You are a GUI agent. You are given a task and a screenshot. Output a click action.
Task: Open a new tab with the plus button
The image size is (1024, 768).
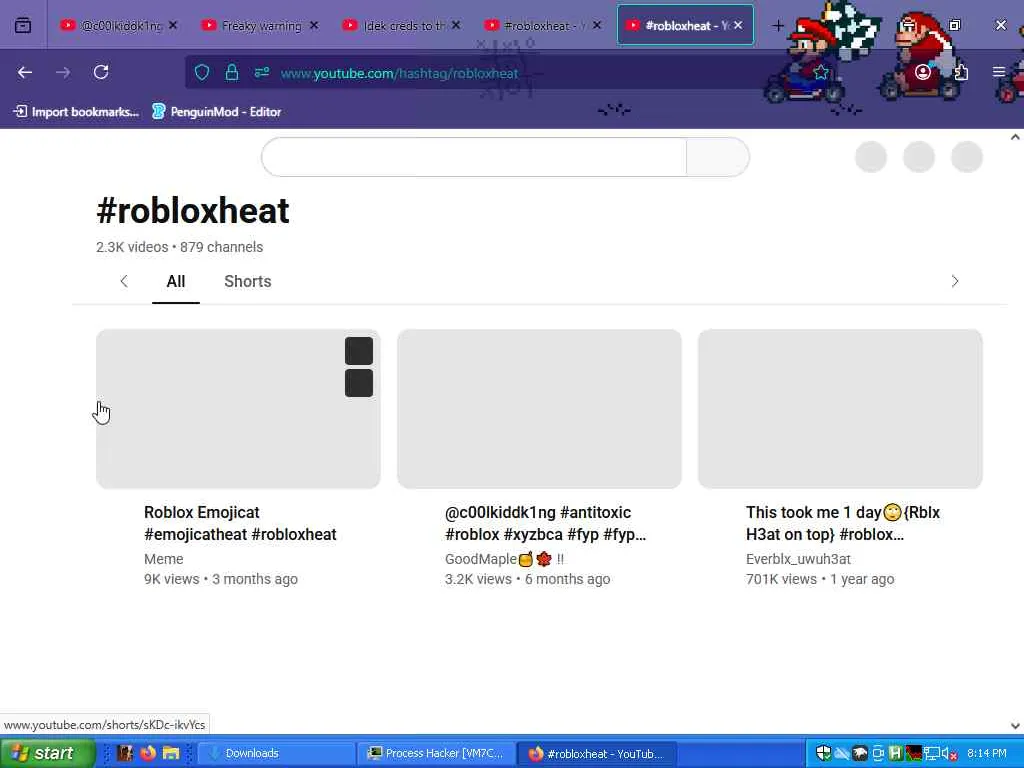click(778, 25)
